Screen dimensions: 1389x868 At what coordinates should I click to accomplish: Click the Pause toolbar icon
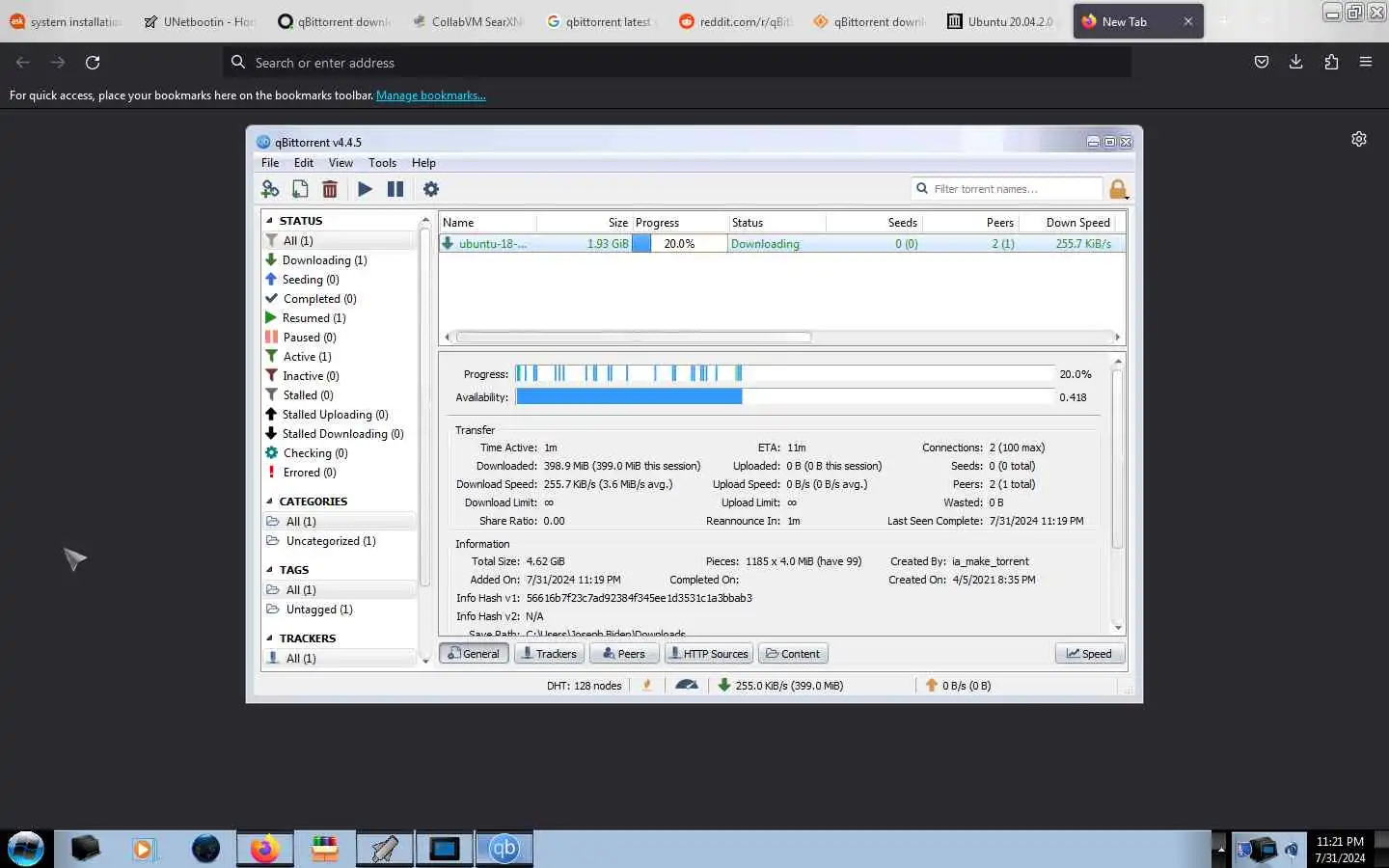coord(395,189)
